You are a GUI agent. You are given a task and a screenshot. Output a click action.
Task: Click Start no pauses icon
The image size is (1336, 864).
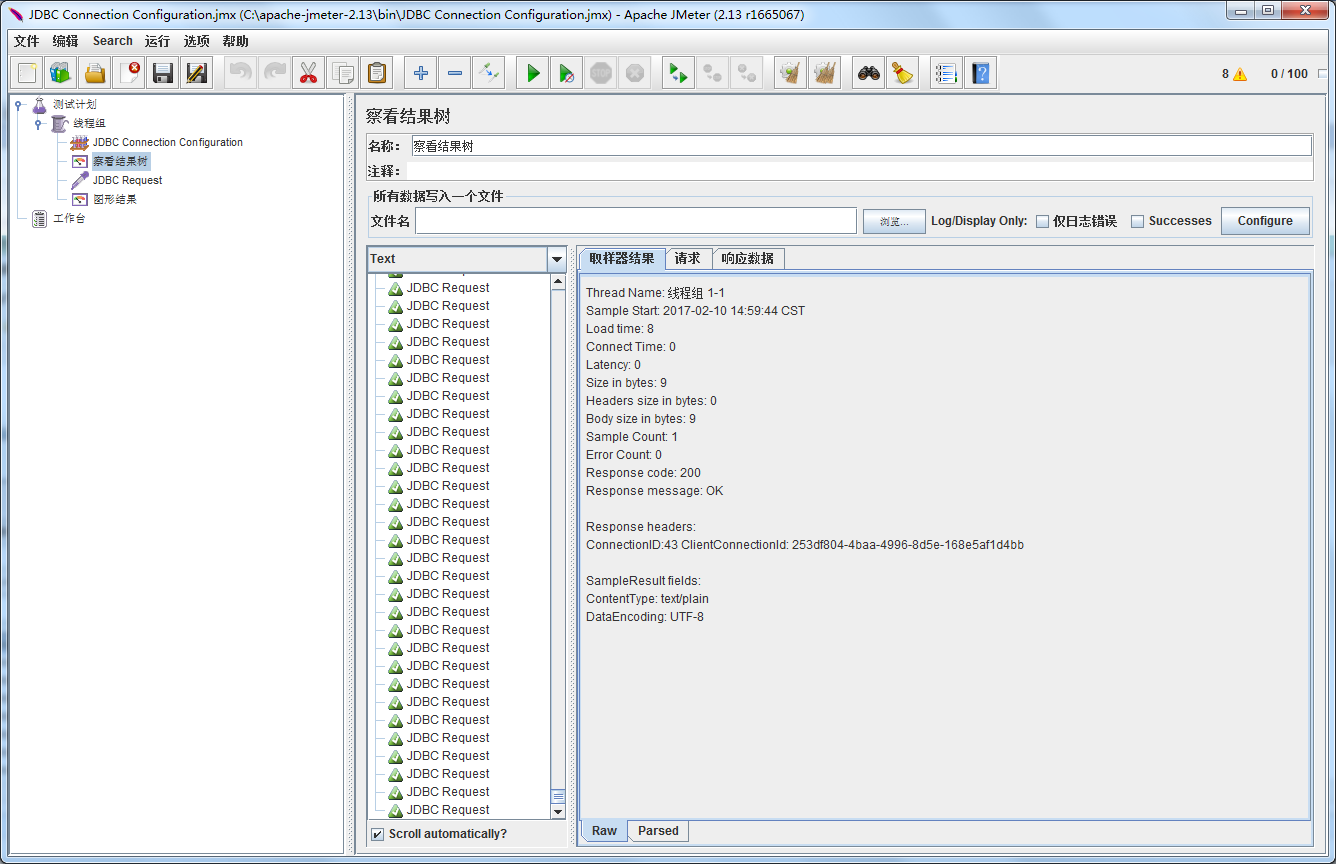[x=567, y=73]
